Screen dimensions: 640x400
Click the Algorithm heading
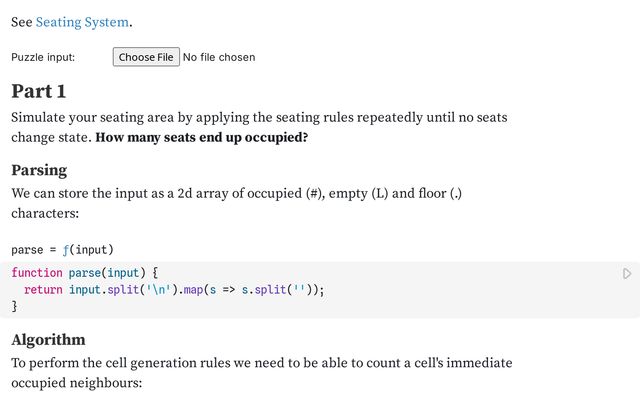[48, 339]
